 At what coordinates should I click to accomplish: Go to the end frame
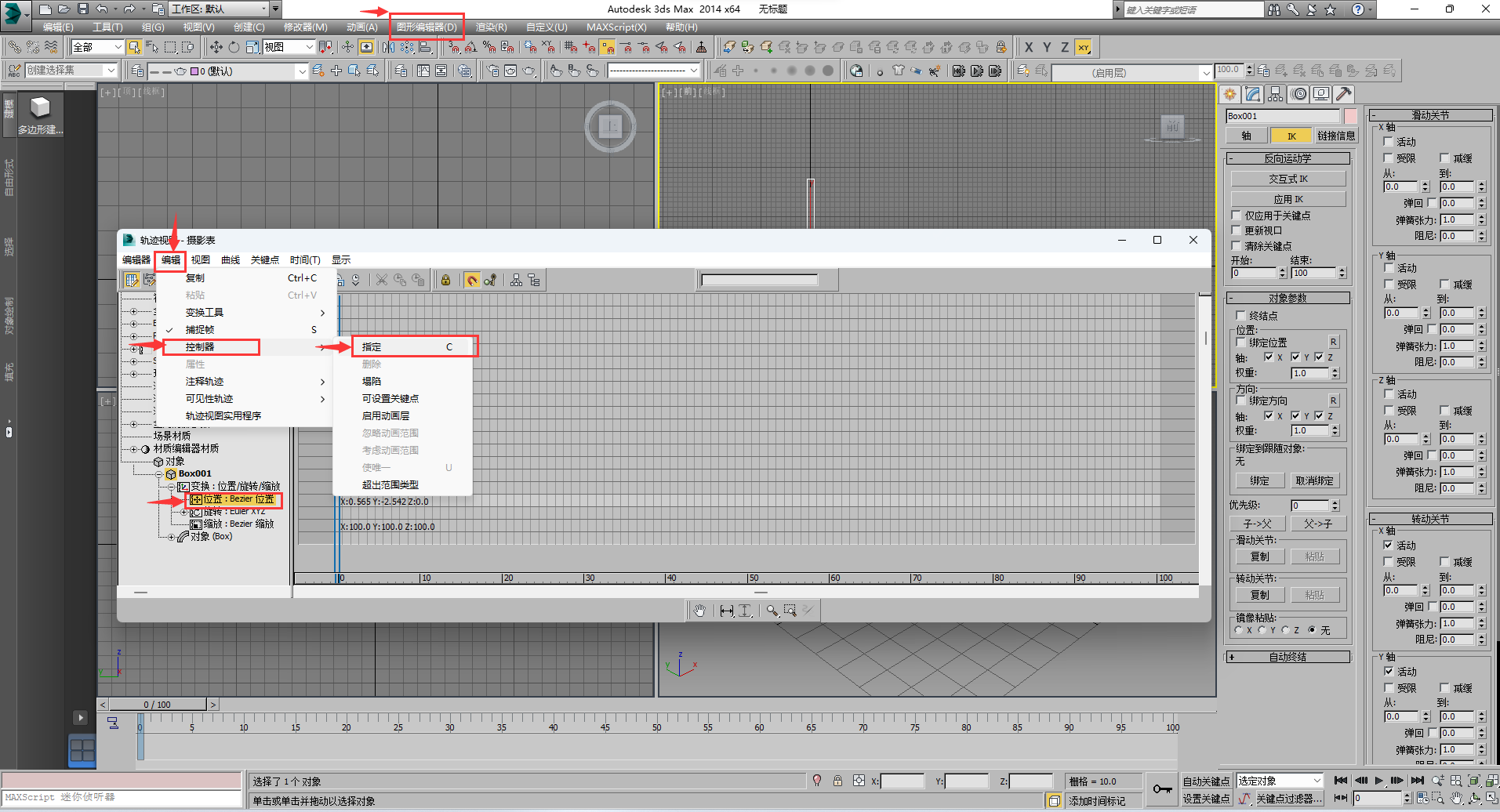pos(1416,781)
